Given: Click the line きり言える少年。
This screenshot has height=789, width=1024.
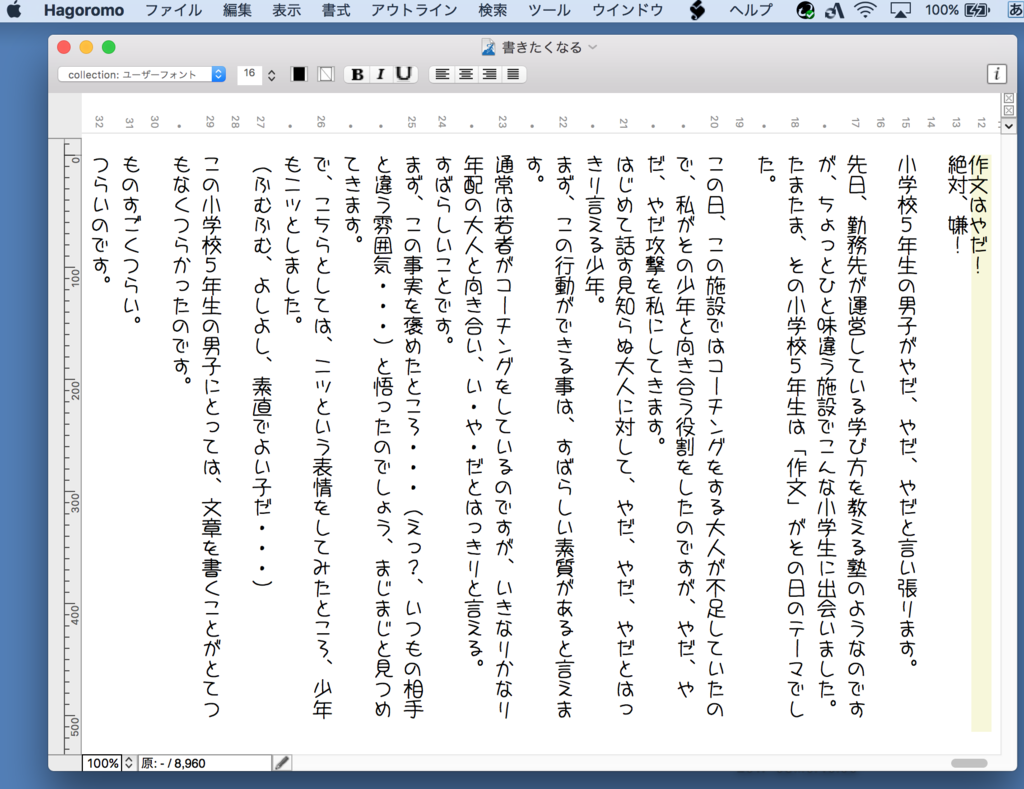Looking at the screenshot, I should tap(594, 230).
